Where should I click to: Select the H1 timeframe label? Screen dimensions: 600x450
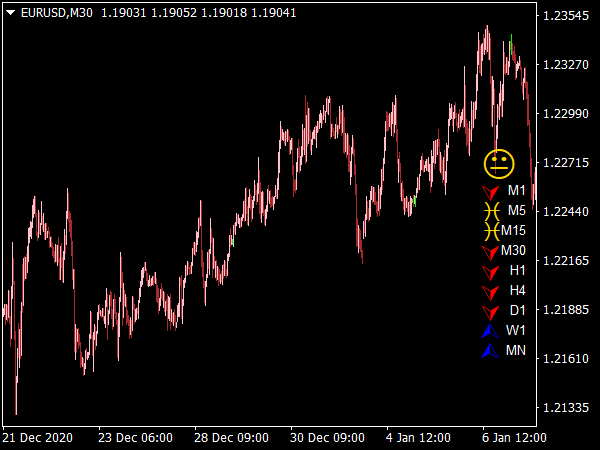click(518, 271)
